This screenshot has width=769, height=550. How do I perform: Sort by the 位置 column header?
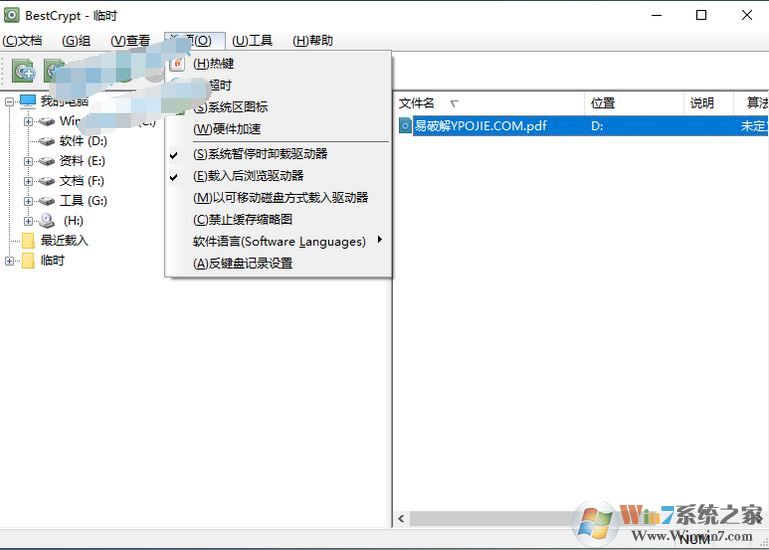[634, 103]
